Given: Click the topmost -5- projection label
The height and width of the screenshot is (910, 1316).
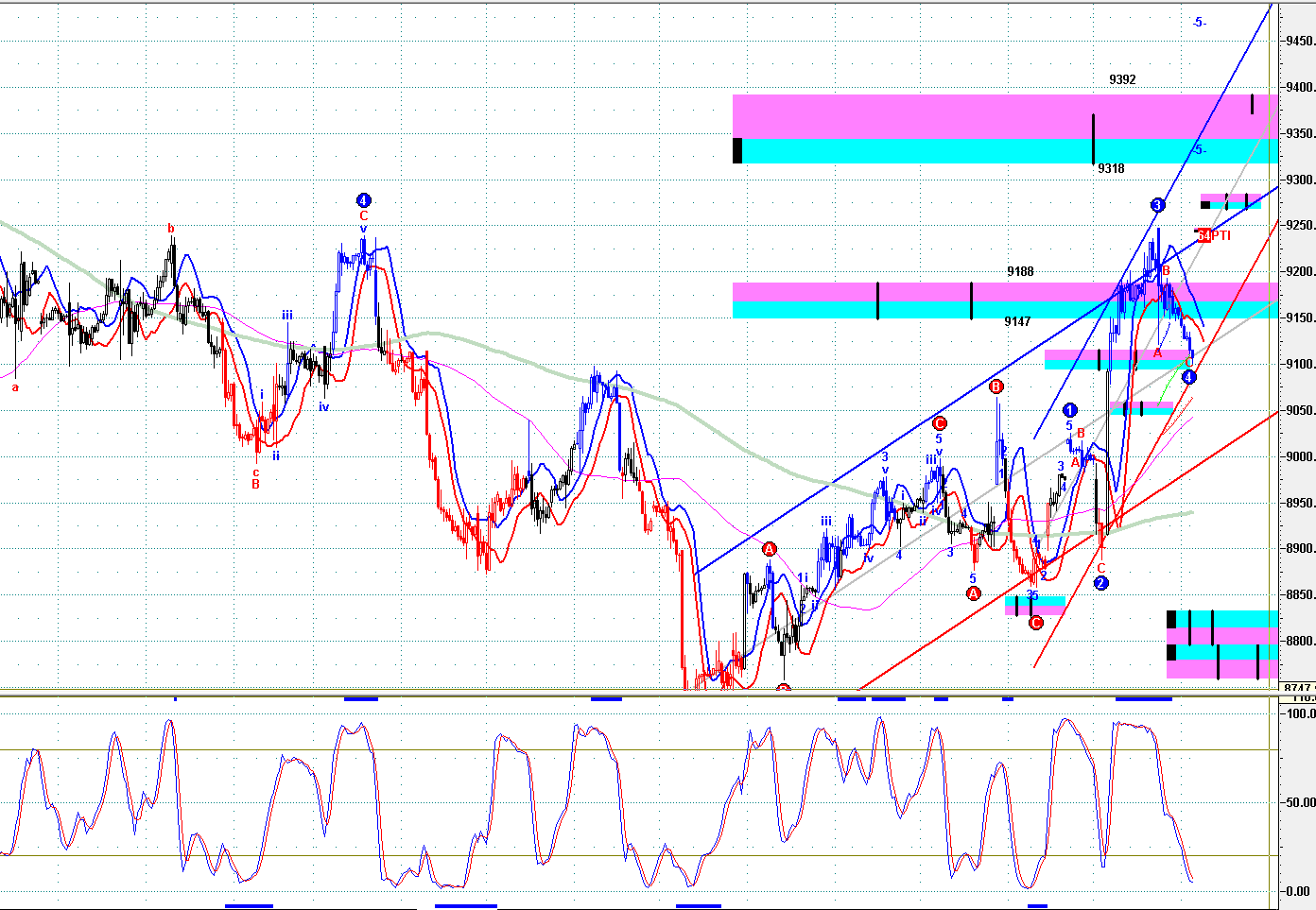Looking at the screenshot, I should click(x=1199, y=22).
